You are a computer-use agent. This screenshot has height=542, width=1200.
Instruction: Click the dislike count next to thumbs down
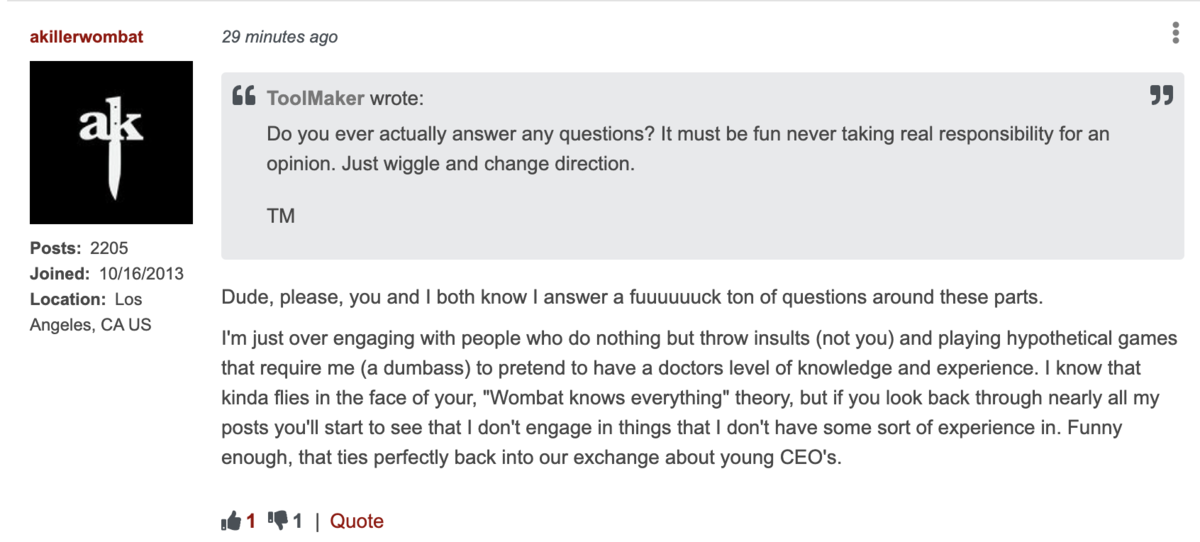298,521
